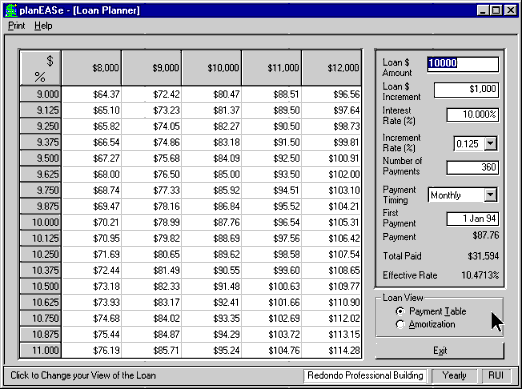Click the $114.28 table cell
The height and width of the screenshot is (389, 522).
point(332,350)
